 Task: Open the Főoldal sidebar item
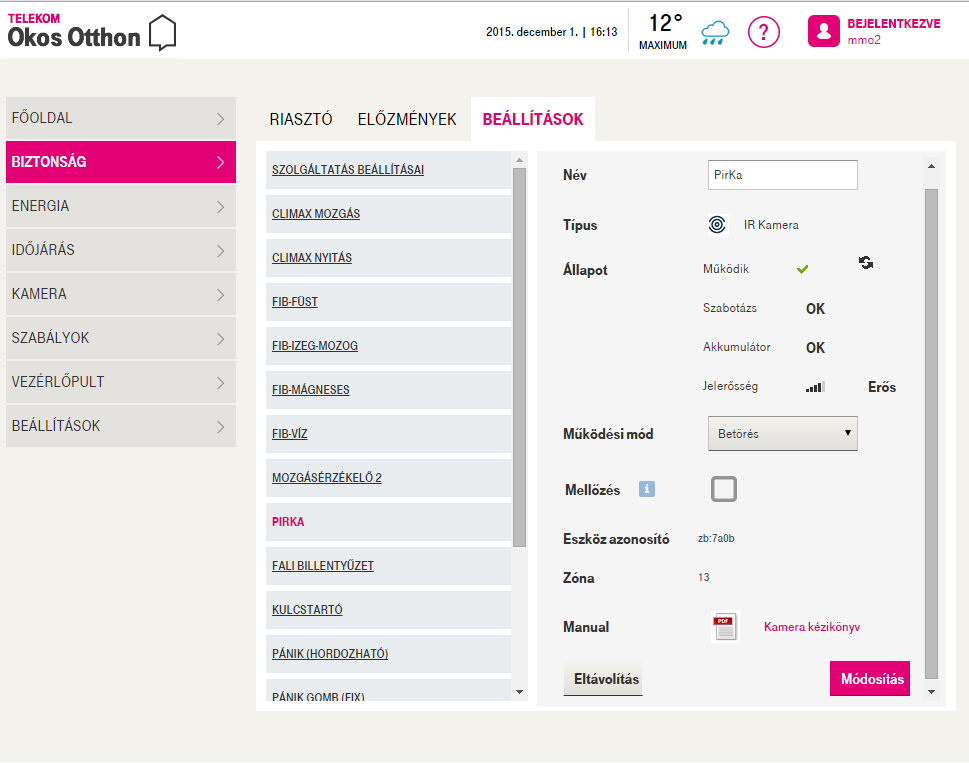click(x=121, y=118)
